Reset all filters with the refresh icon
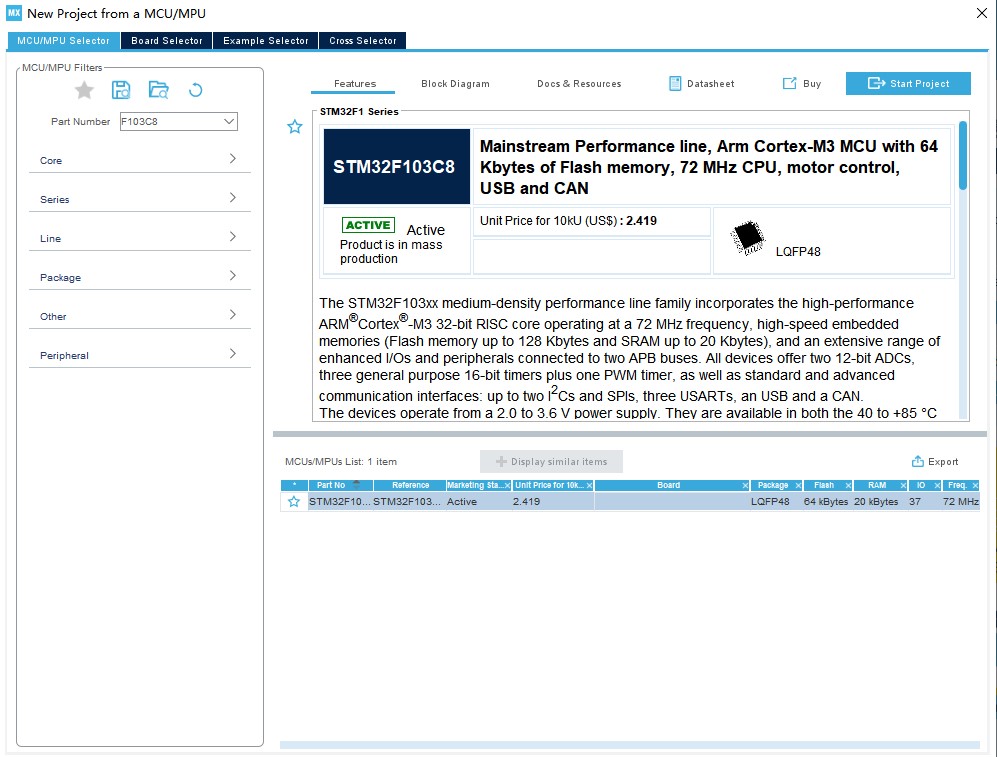The height and width of the screenshot is (757, 997). click(x=196, y=90)
